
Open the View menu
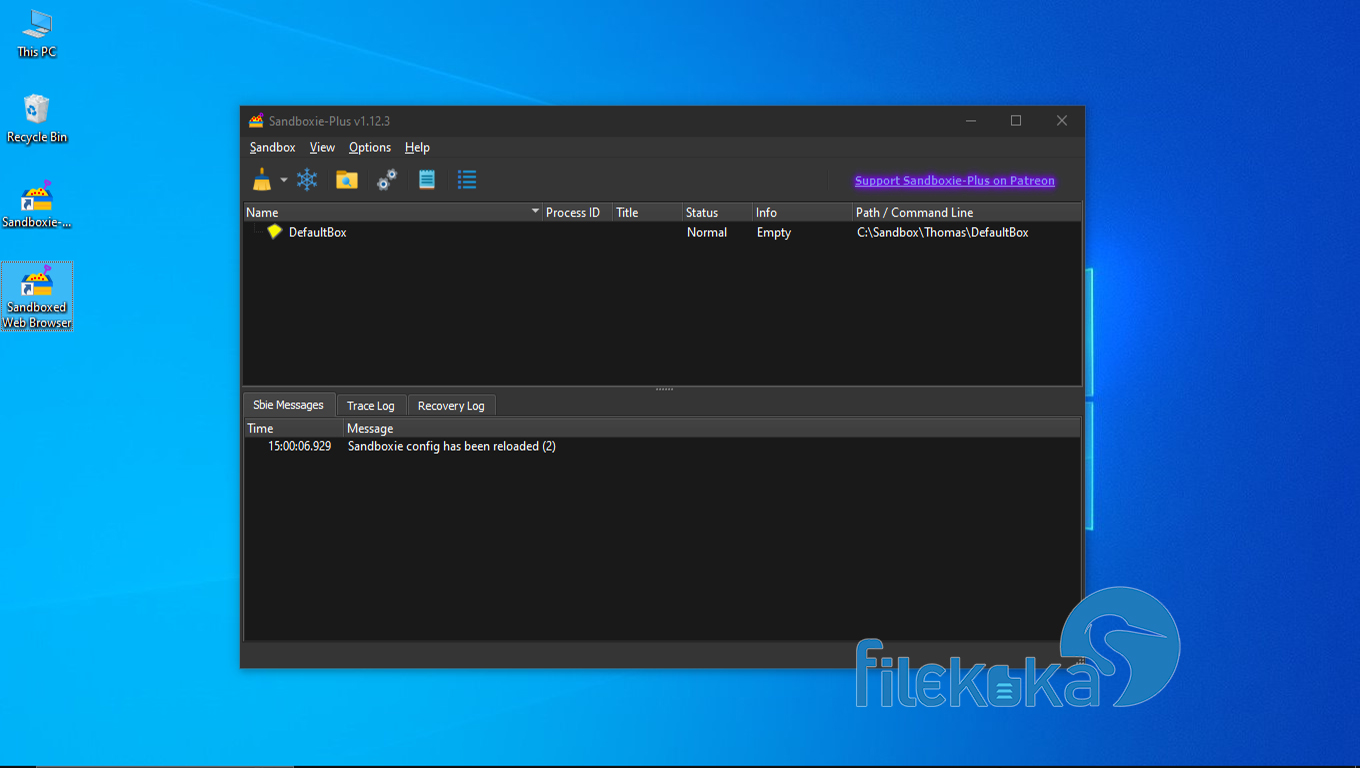click(322, 147)
